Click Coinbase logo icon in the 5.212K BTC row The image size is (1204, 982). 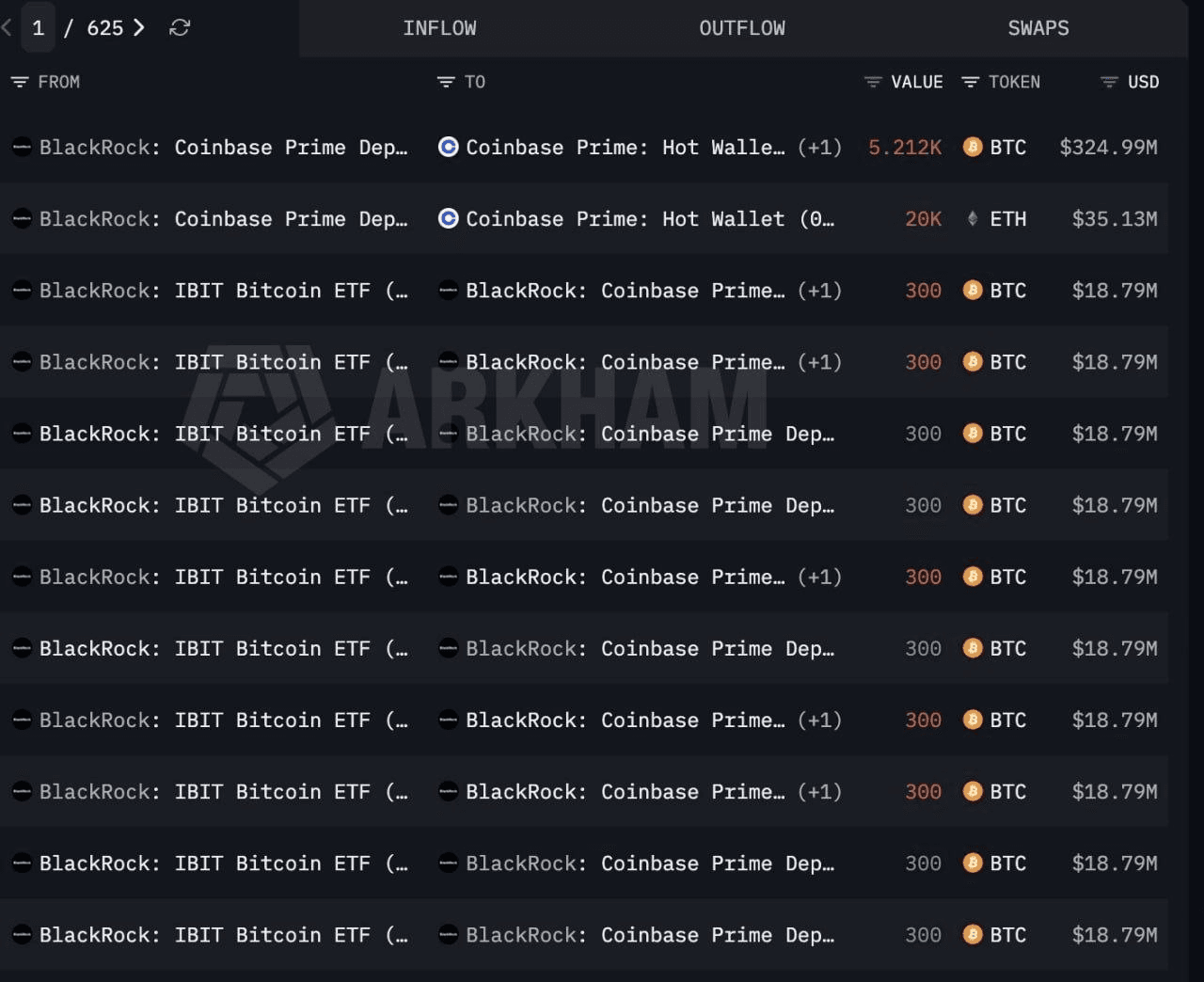pyautogui.click(x=449, y=147)
